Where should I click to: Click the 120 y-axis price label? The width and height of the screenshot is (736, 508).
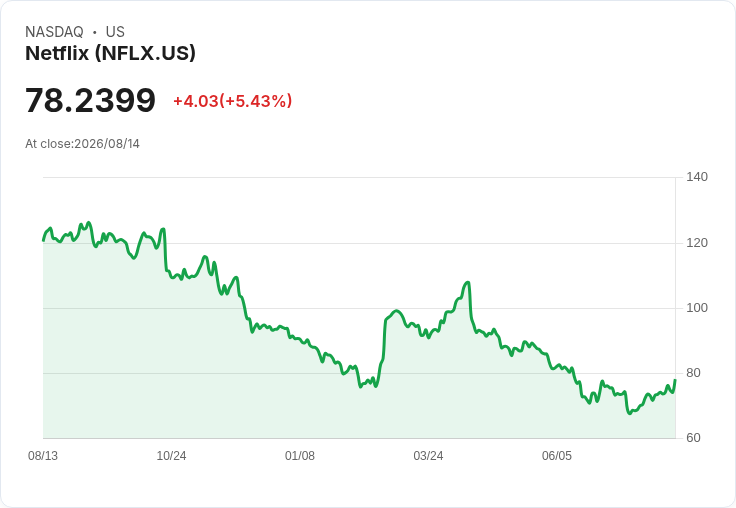click(697, 243)
